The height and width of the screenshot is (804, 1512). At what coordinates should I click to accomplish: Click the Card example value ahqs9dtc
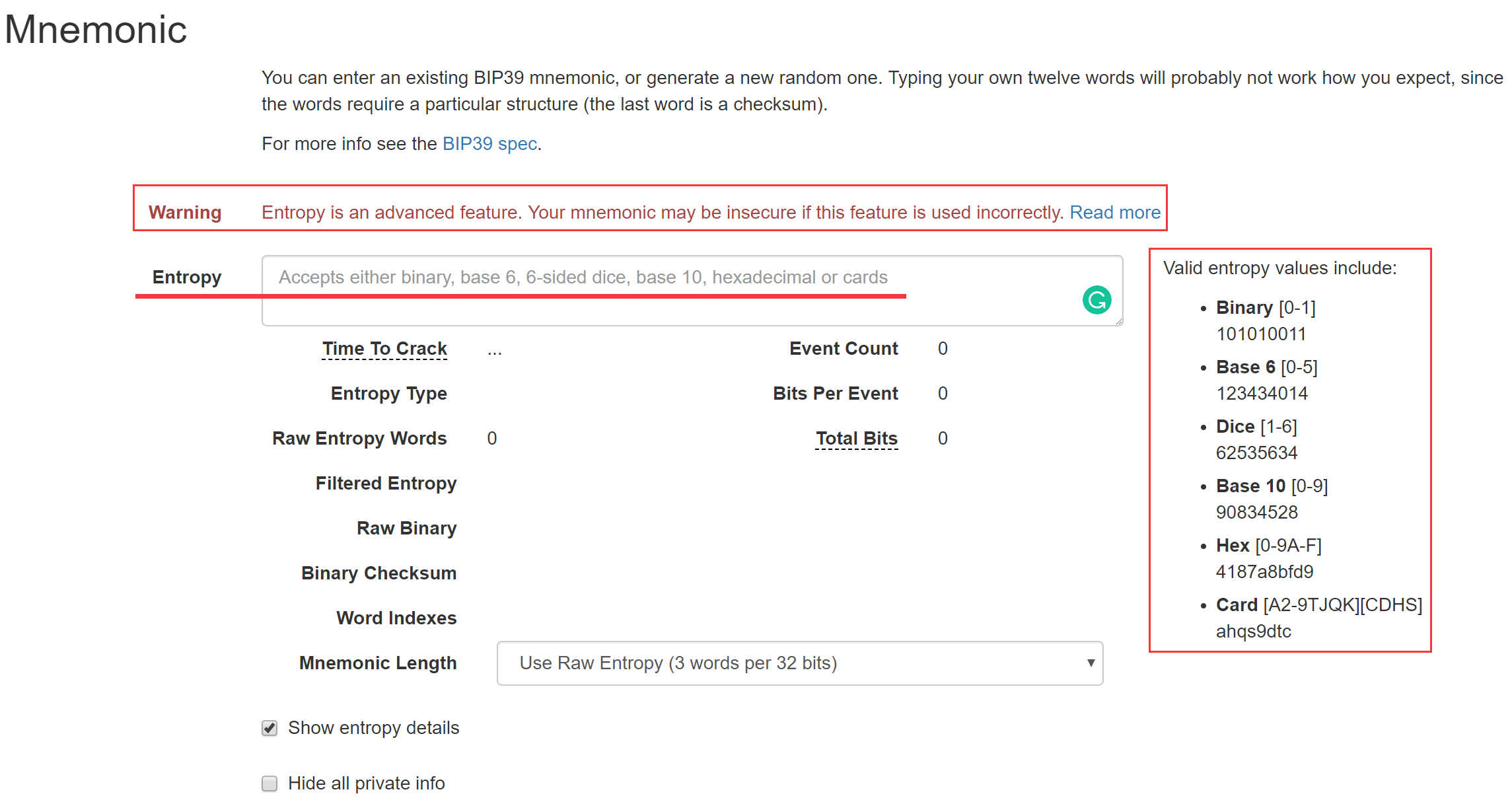pyautogui.click(x=1253, y=632)
